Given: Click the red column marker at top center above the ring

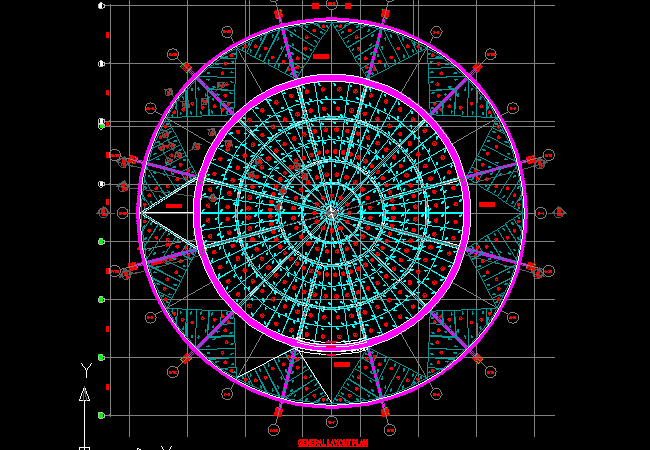Looking at the screenshot, I should [x=315, y=6].
